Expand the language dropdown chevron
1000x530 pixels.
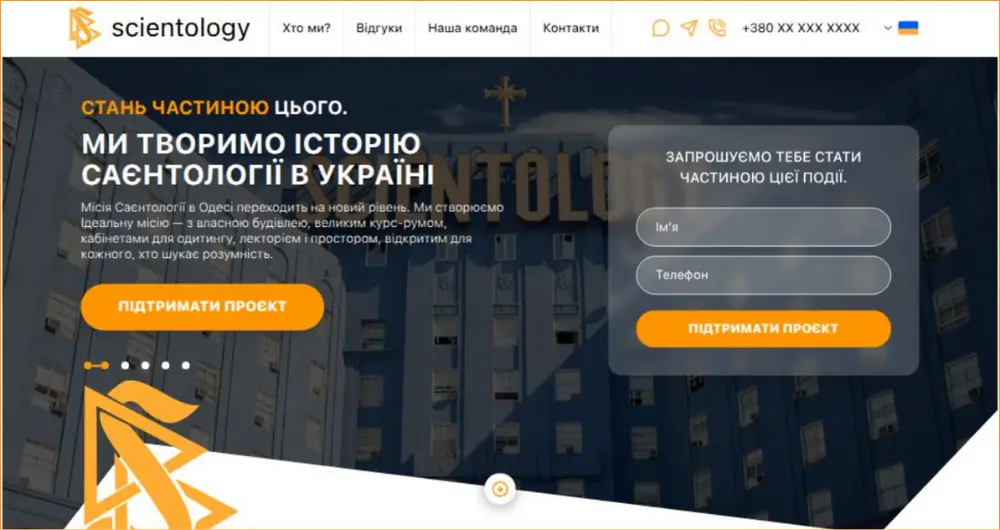pyautogui.click(x=888, y=28)
